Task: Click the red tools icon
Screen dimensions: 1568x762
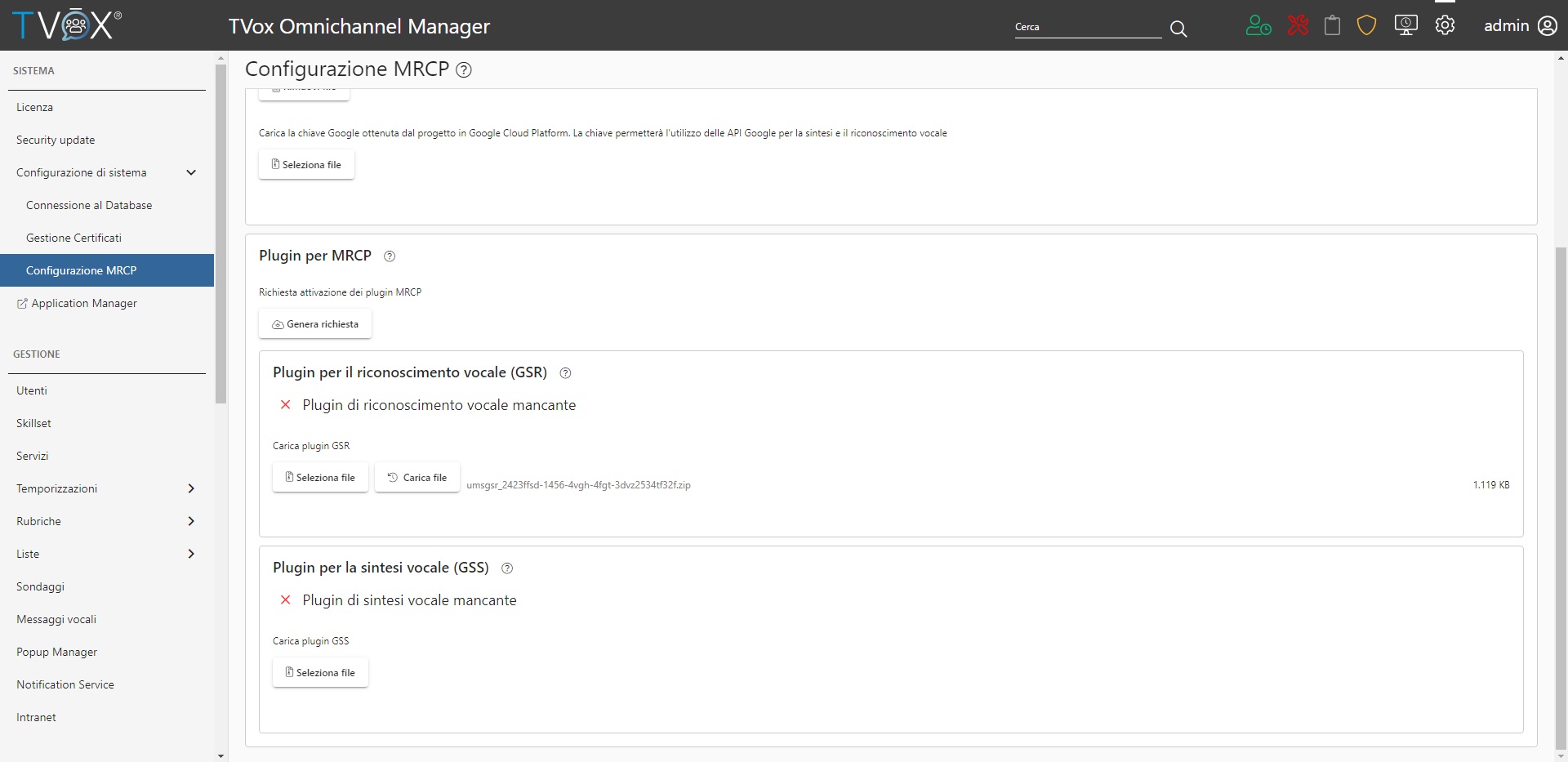Action: pos(1298,25)
